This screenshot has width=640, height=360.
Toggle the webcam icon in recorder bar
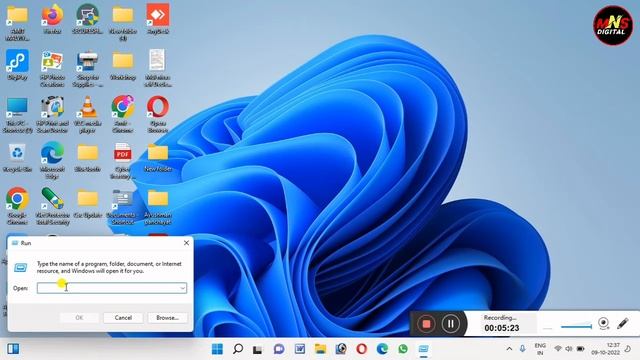point(604,323)
